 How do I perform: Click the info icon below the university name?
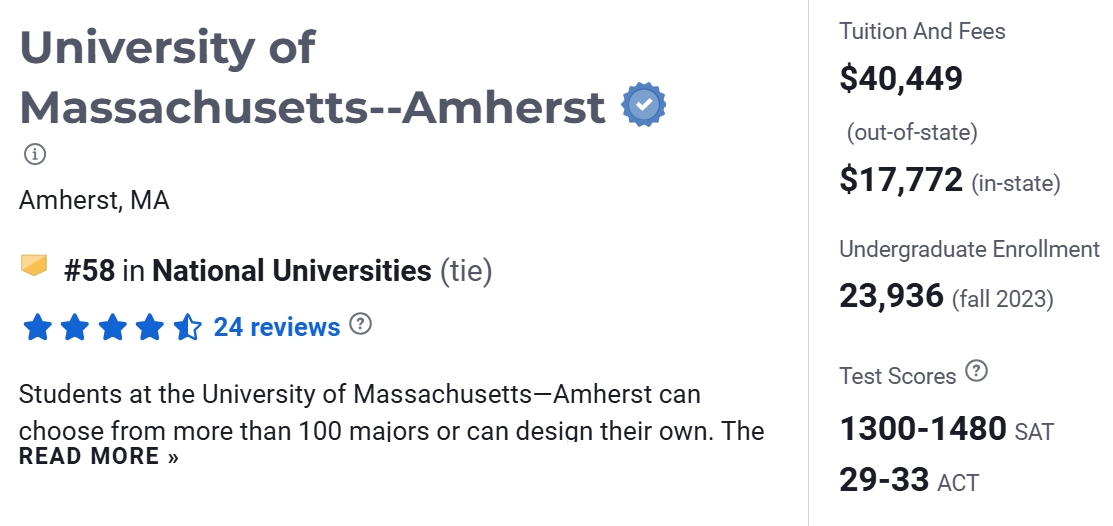(35, 154)
